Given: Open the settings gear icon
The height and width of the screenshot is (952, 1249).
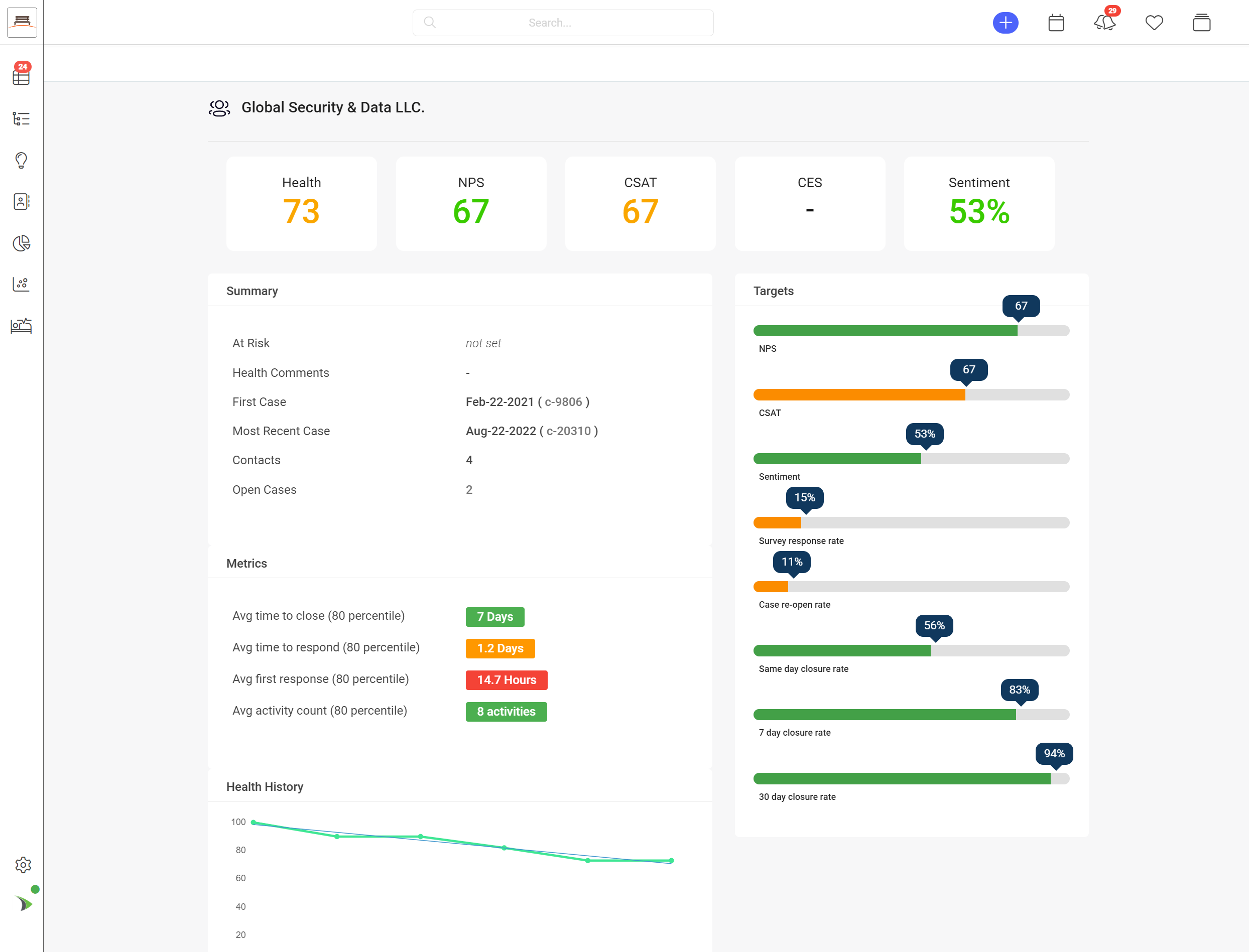Looking at the screenshot, I should (x=23, y=865).
